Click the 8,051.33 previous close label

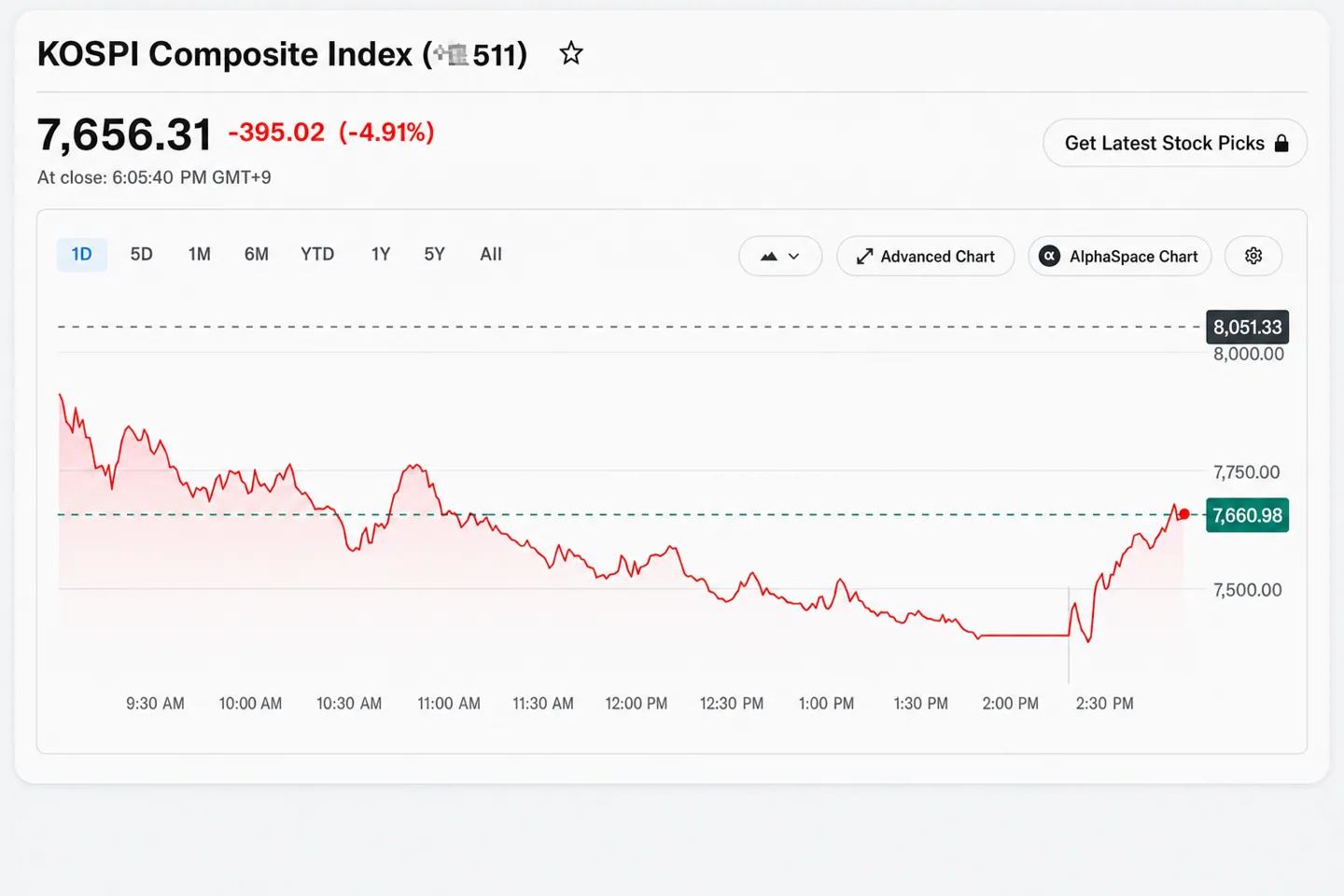(1247, 328)
